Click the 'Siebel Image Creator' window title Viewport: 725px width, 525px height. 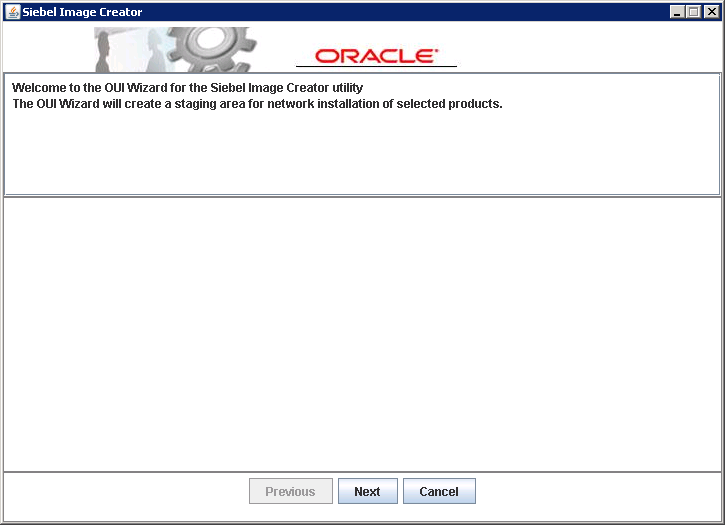pos(82,12)
